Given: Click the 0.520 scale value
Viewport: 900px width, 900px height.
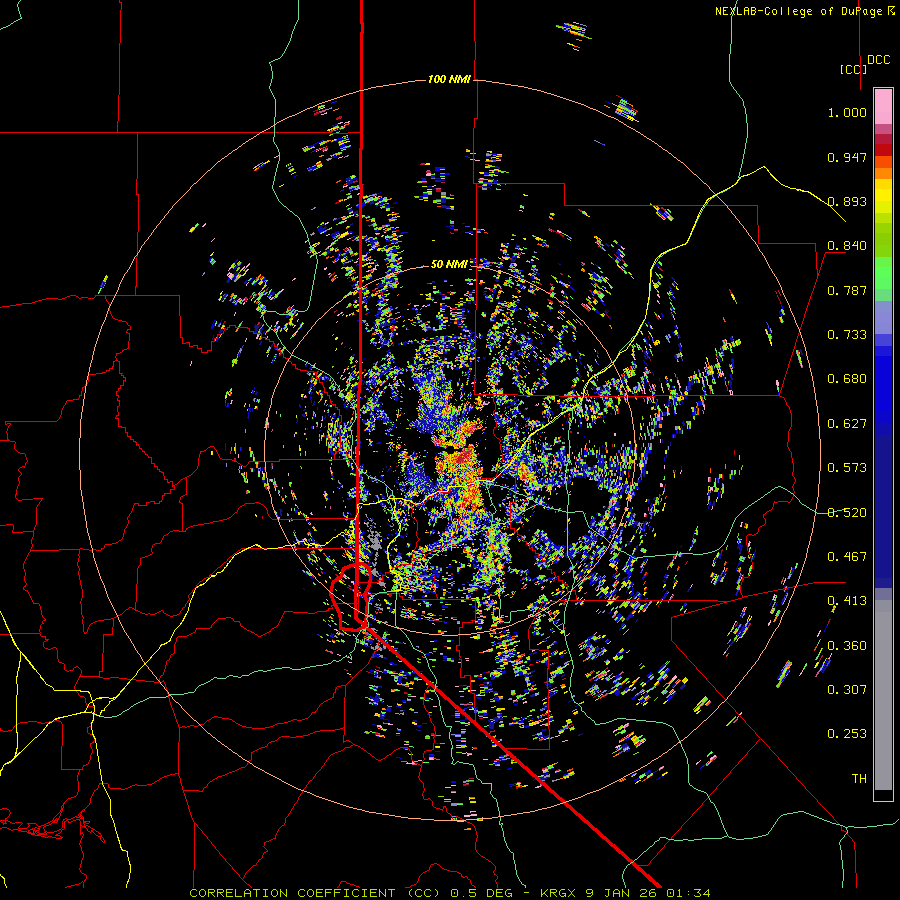Looking at the screenshot, I should [x=847, y=513].
